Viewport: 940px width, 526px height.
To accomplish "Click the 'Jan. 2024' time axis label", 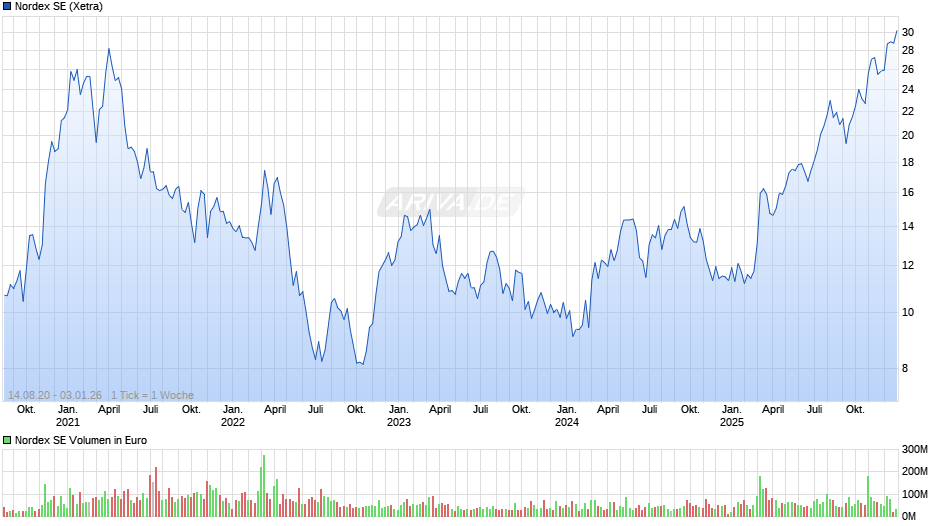I will pyautogui.click(x=567, y=416).
